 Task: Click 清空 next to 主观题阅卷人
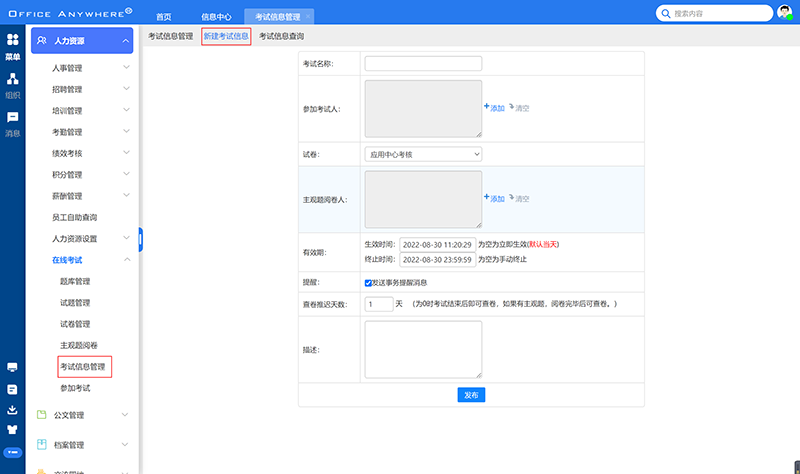(519, 198)
